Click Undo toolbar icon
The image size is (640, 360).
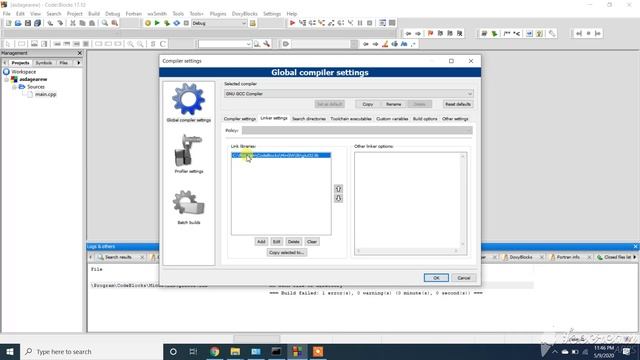50,23
